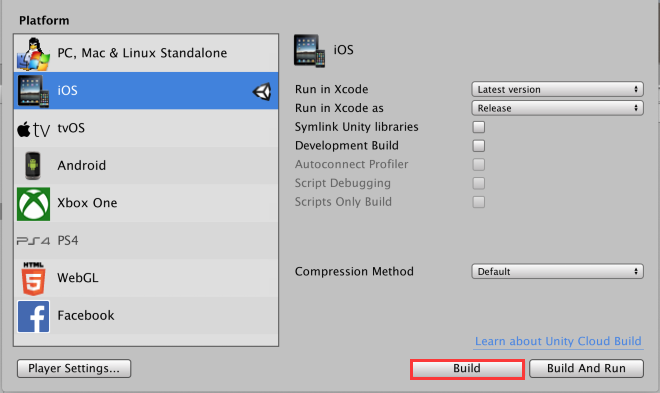Viewport: 660px width, 393px height.
Task: Check the Autoconnect Profiler box
Action: pos(479,165)
